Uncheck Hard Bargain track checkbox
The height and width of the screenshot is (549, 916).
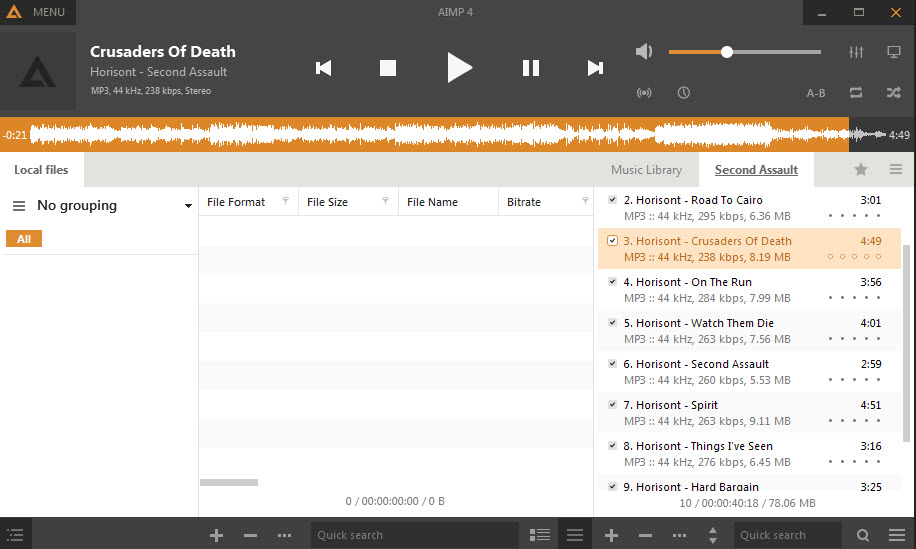click(612, 486)
